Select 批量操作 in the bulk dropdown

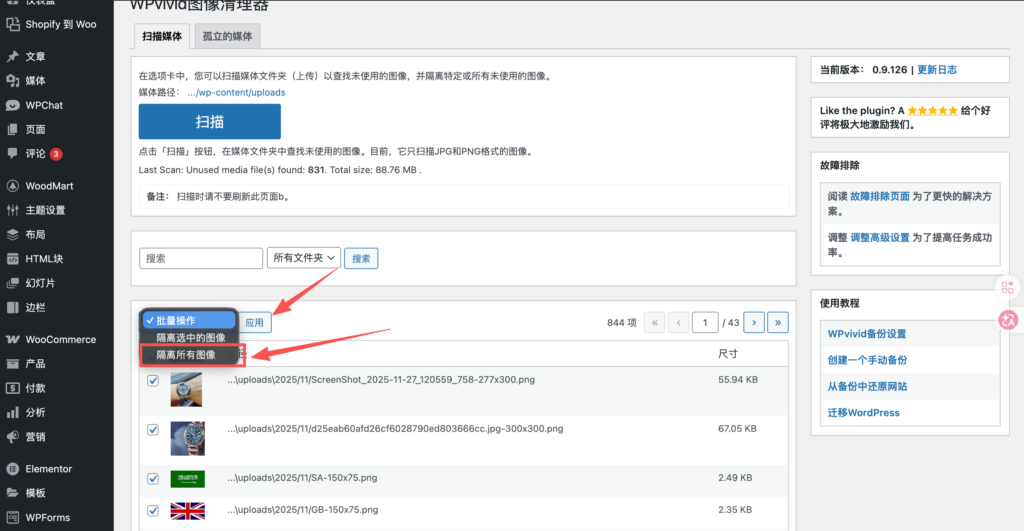(188, 320)
